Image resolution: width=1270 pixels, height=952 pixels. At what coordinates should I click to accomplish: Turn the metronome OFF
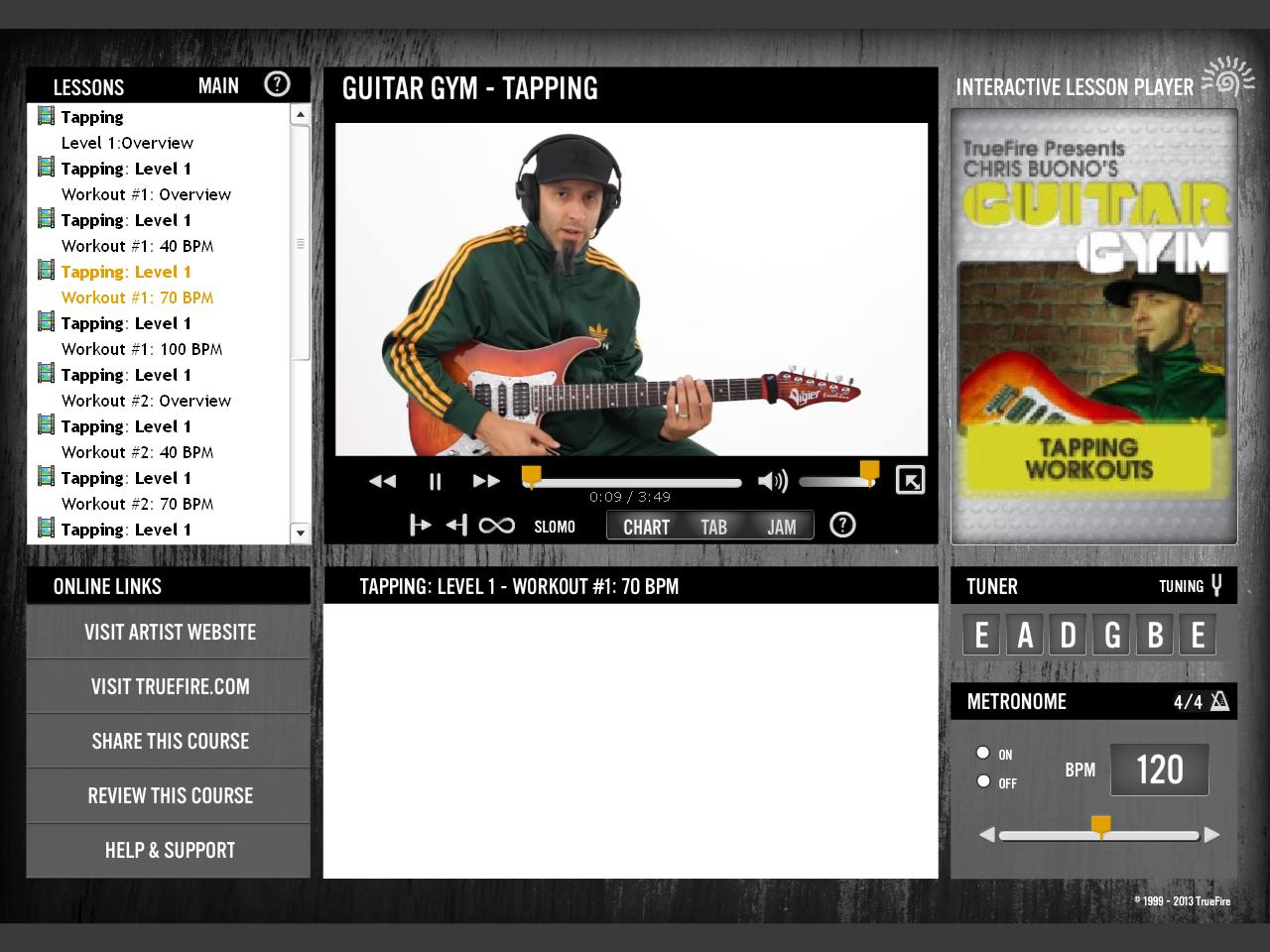(x=983, y=780)
